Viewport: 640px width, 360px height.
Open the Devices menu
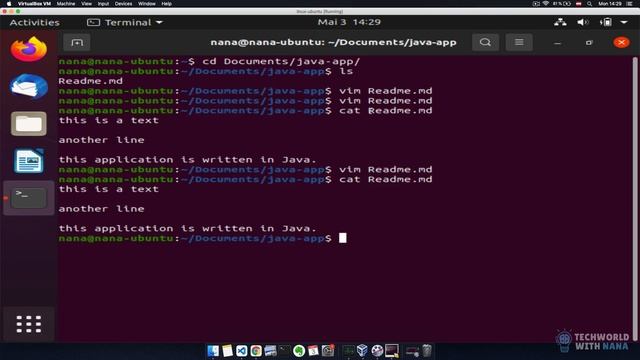click(x=123, y=4)
